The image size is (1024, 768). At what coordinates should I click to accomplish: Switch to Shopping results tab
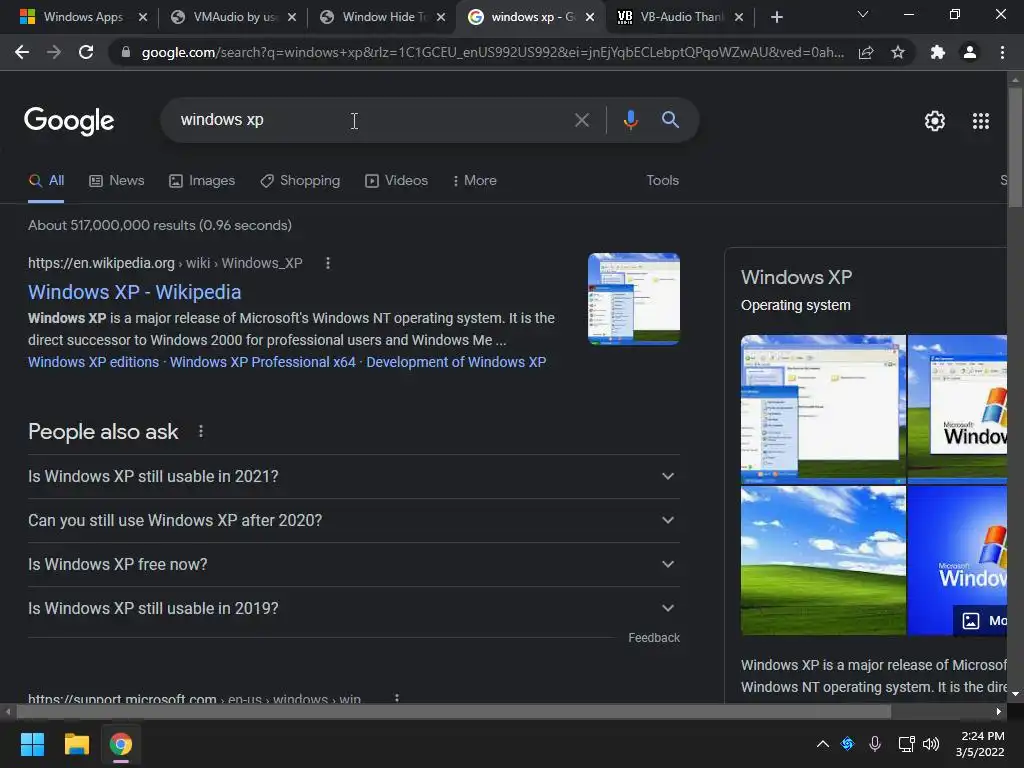point(300,181)
